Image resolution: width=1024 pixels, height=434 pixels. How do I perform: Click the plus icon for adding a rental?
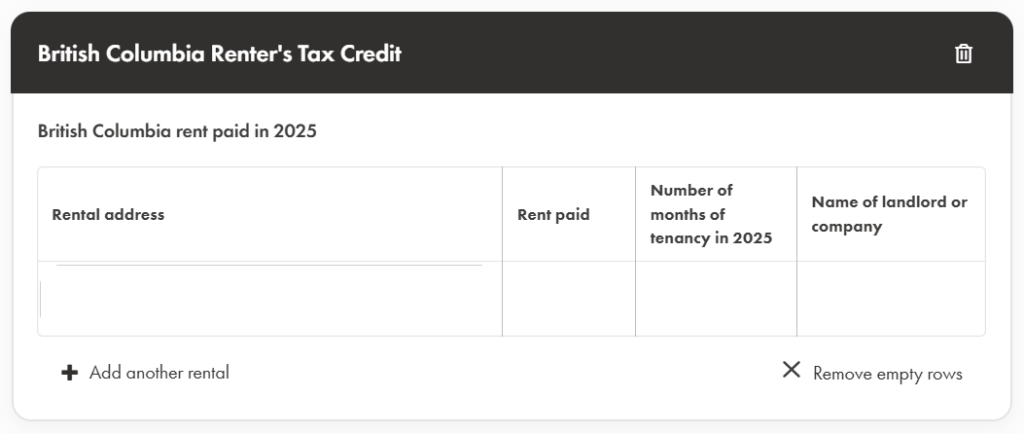coord(69,373)
